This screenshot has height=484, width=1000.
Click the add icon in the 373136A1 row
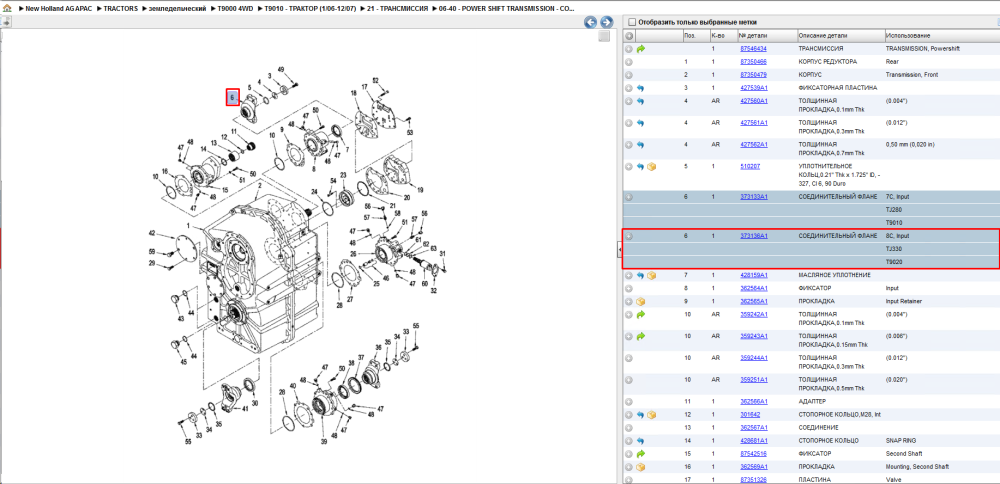click(x=629, y=236)
